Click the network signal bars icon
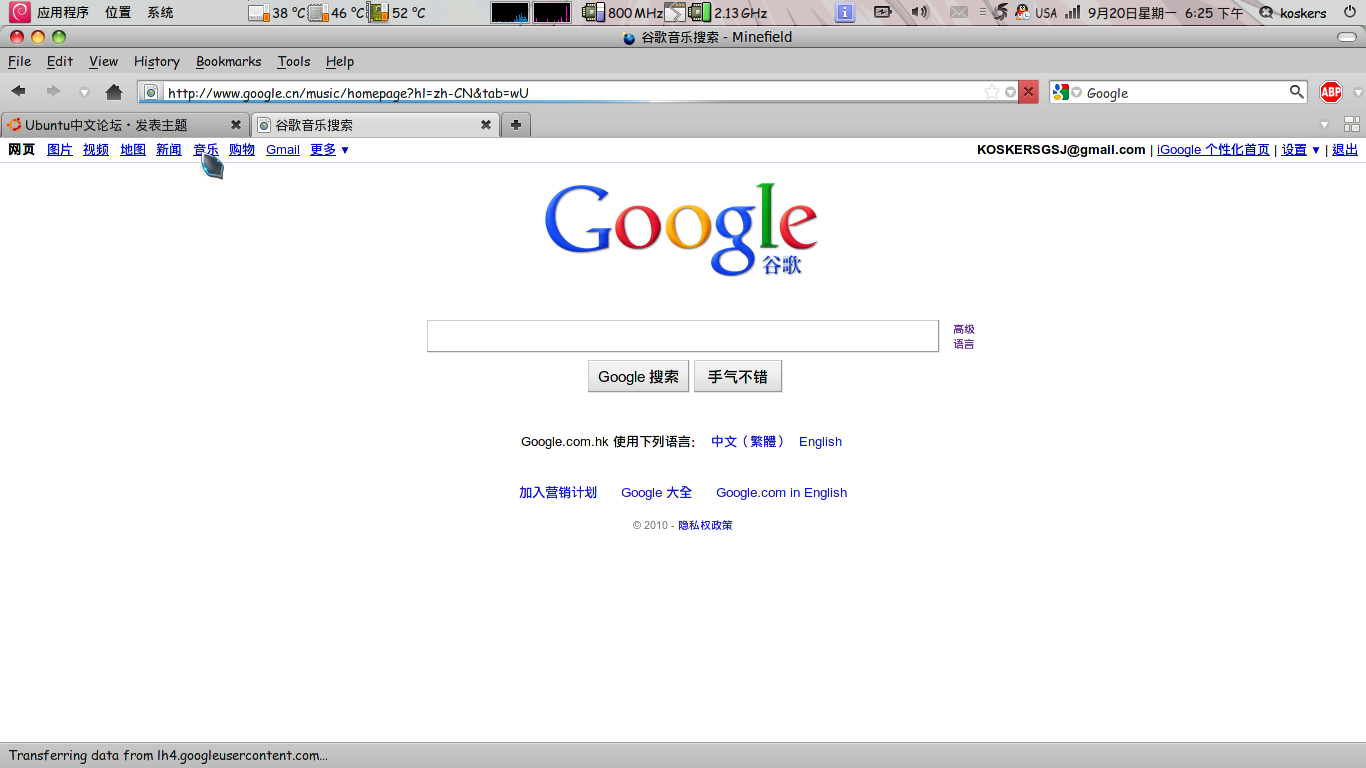This screenshot has height=768, width=1366. tap(1072, 12)
